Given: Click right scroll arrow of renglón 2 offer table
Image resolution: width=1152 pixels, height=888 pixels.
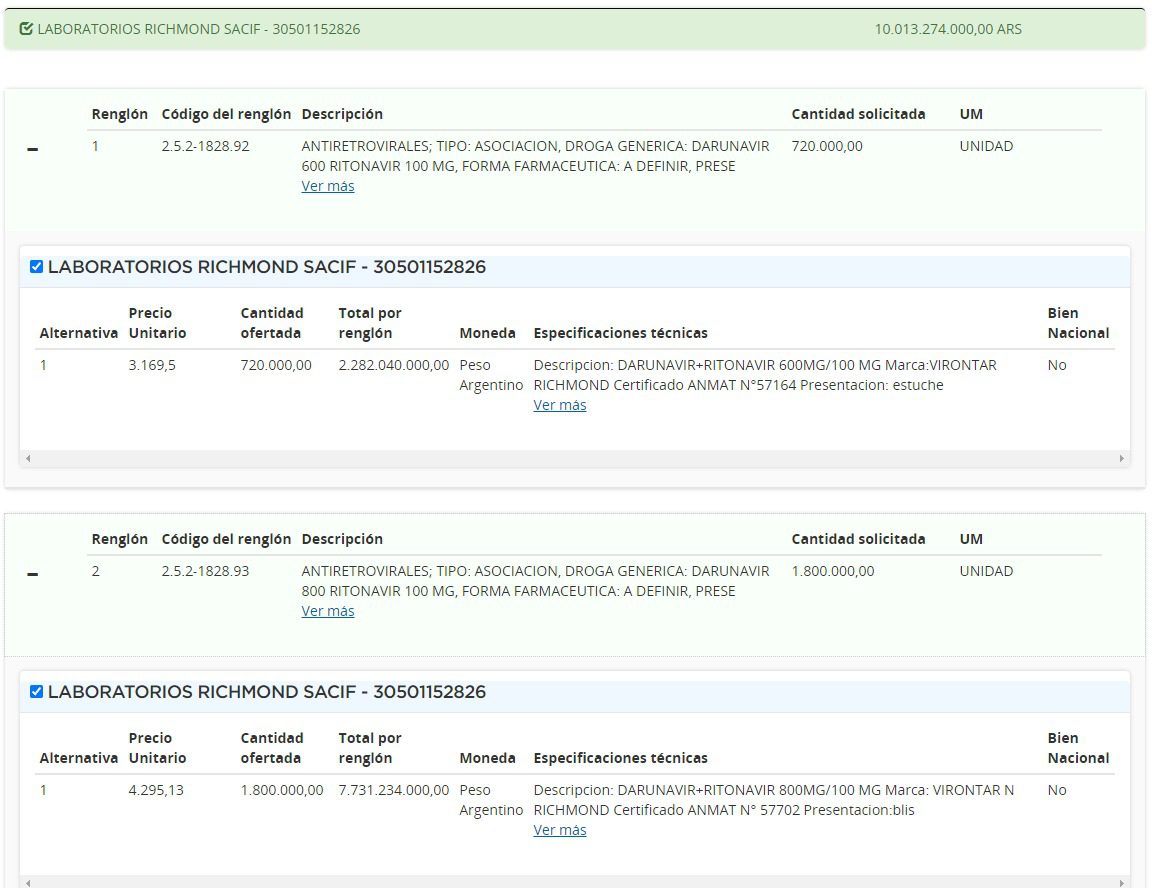Looking at the screenshot, I should (x=1122, y=883).
